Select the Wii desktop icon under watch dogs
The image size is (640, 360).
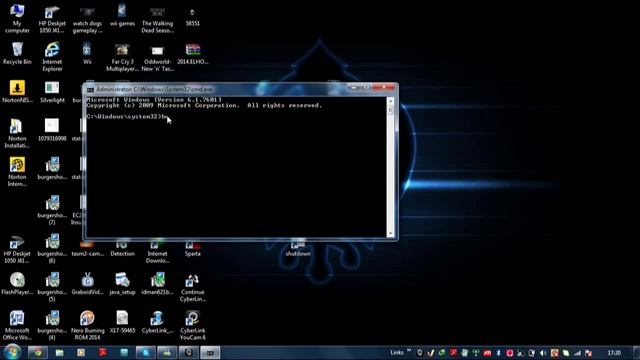point(87,53)
